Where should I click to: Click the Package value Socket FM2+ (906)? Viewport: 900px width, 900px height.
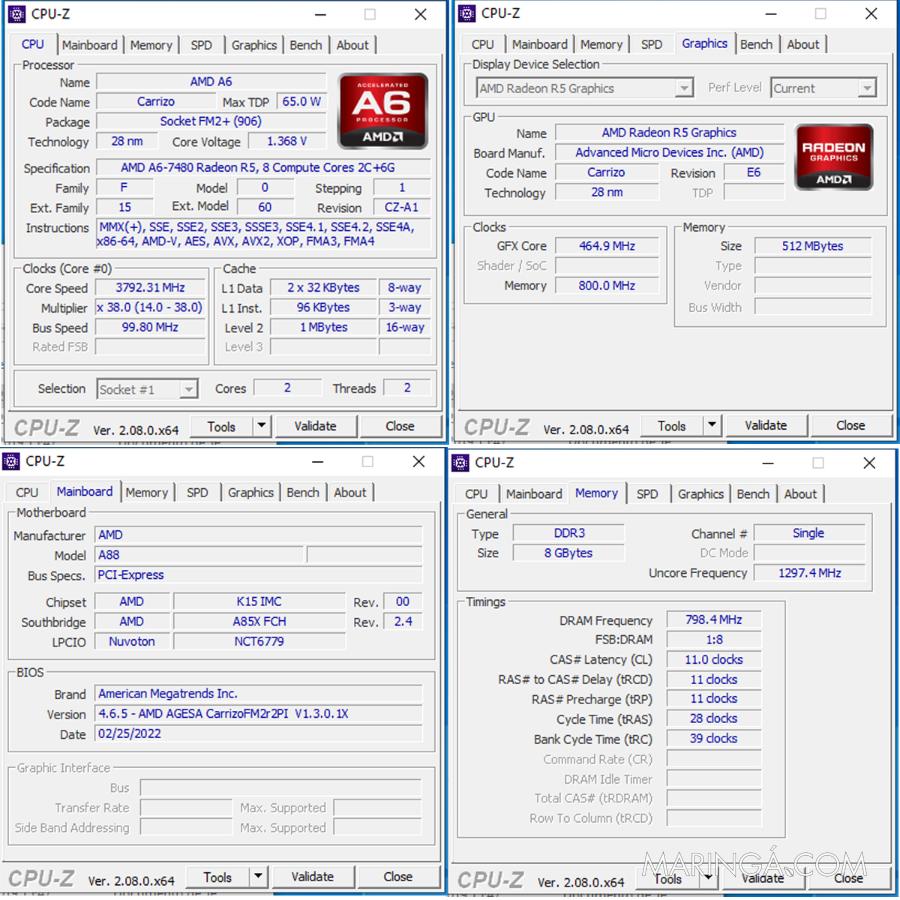(x=211, y=122)
